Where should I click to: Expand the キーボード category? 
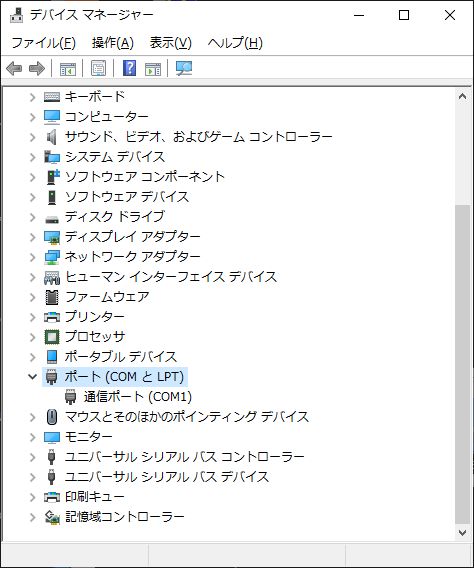click(x=33, y=97)
